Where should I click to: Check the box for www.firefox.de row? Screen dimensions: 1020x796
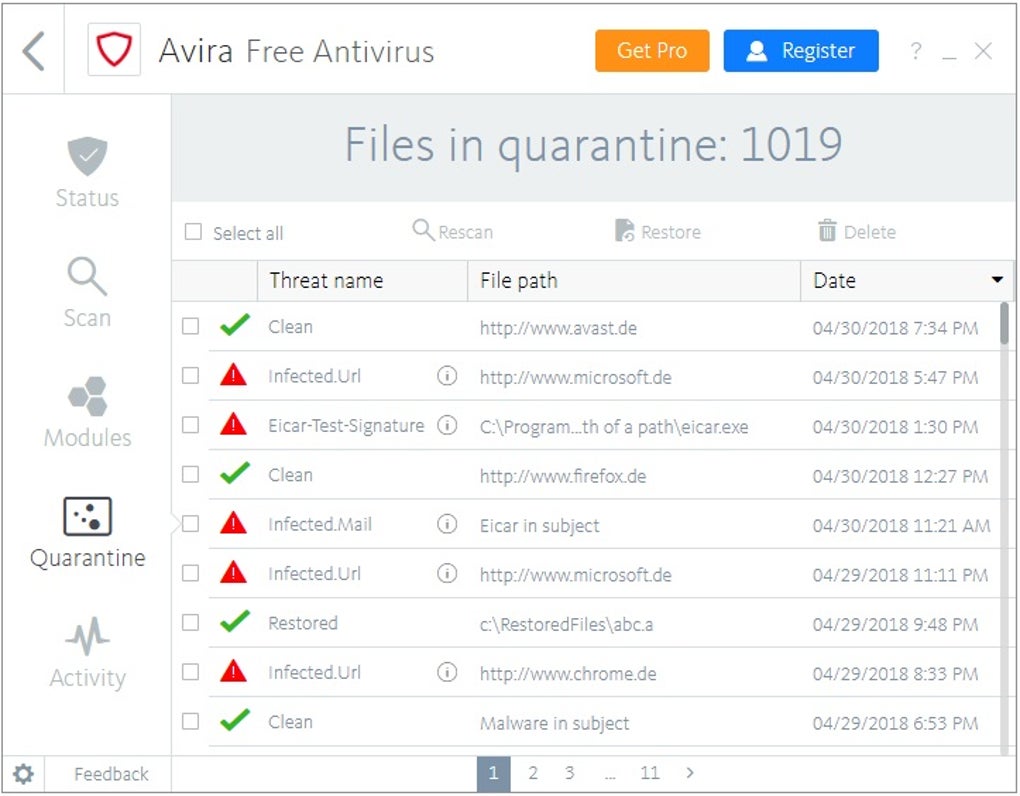[x=191, y=474]
